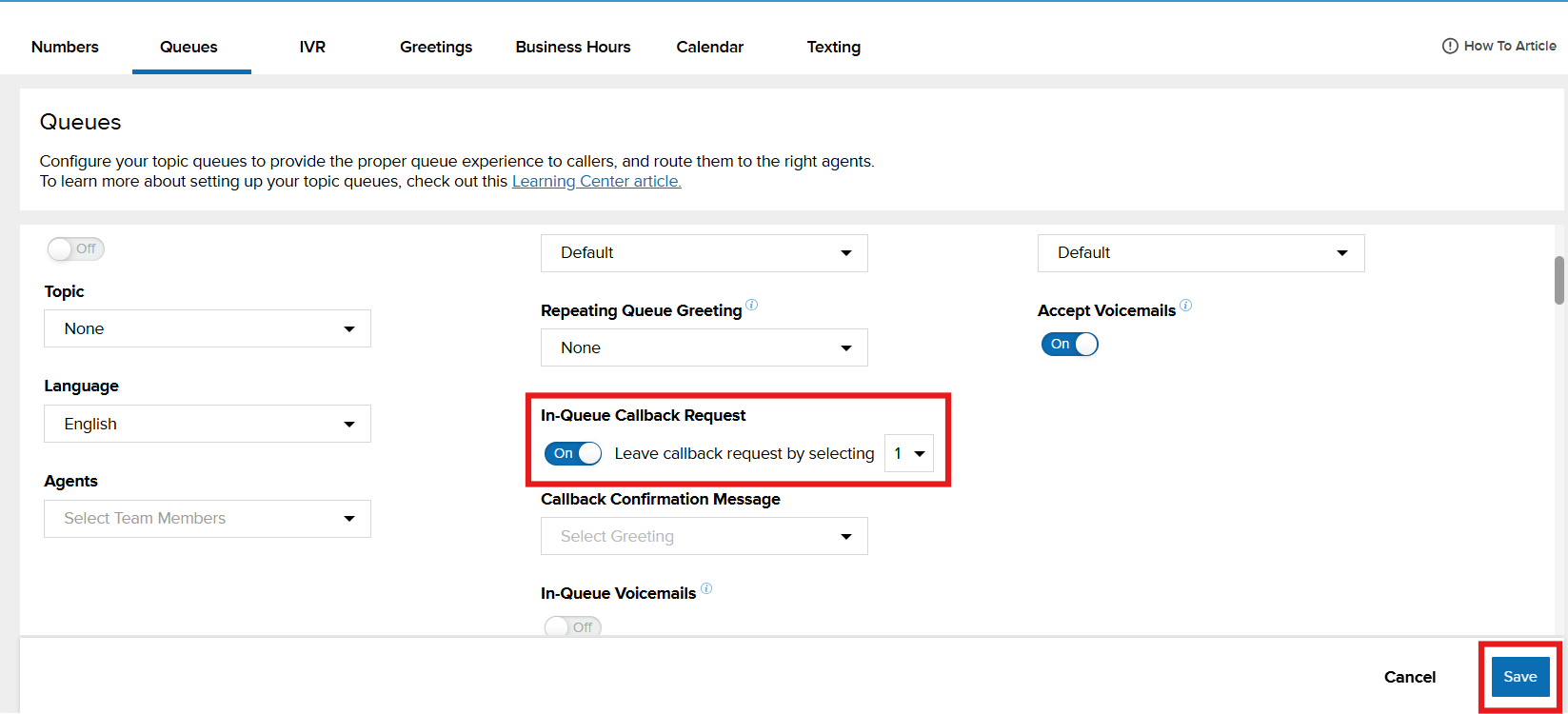Switch to the Queues tab
The width and height of the screenshot is (1568, 714).
[x=189, y=47]
